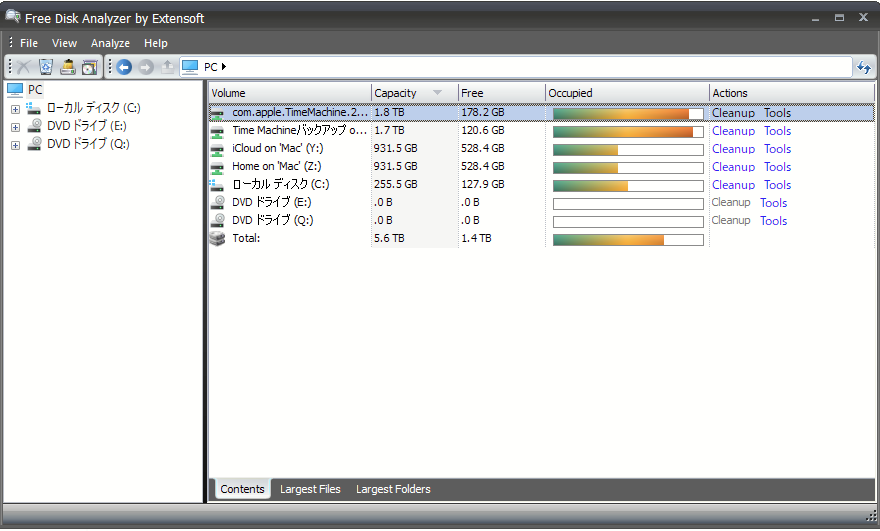Sort by the Occupied column header
This screenshot has width=880, height=531.
point(627,93)
